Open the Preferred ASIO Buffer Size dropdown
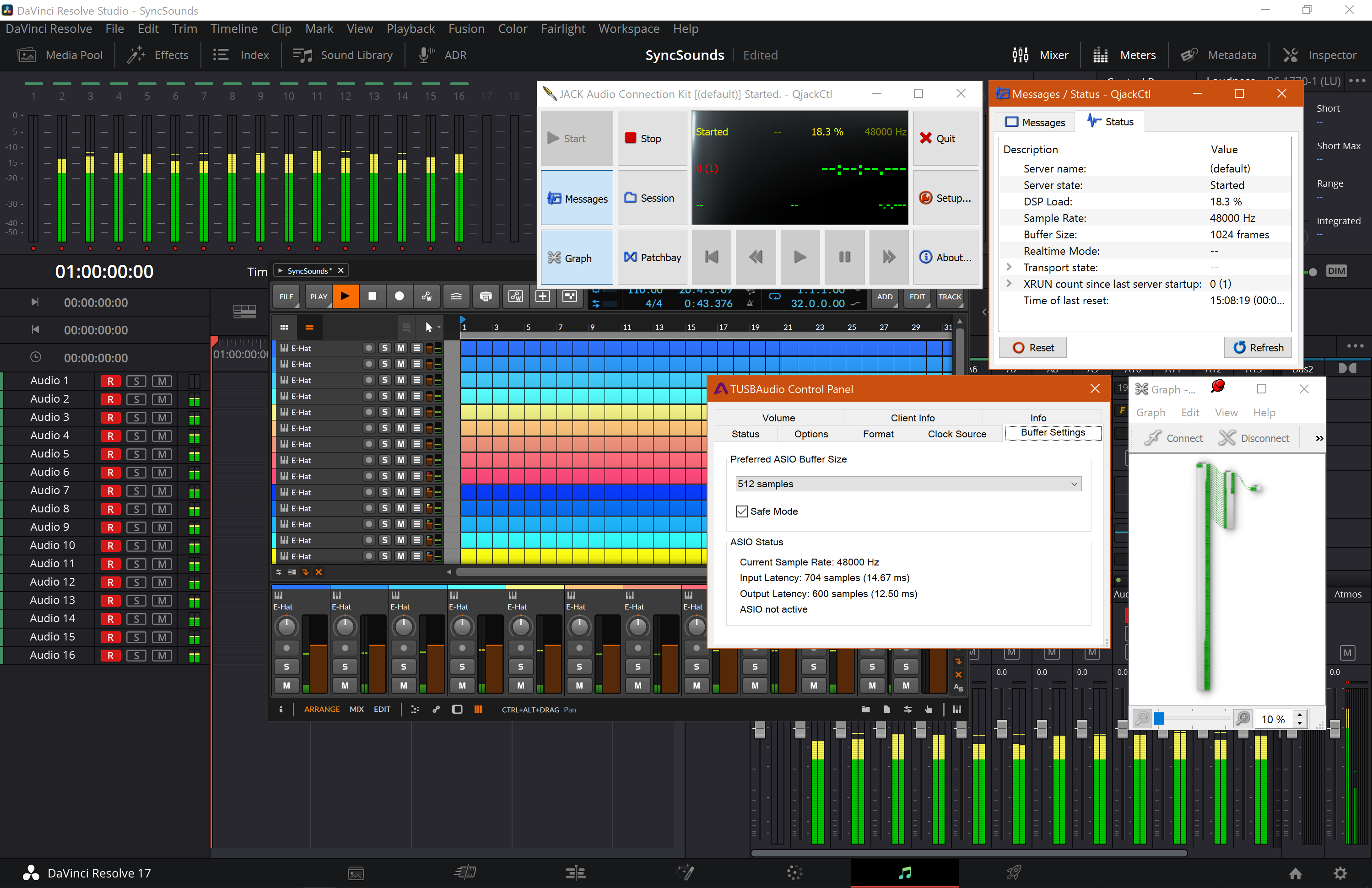The image size is (1372, 888). point(908,484)
